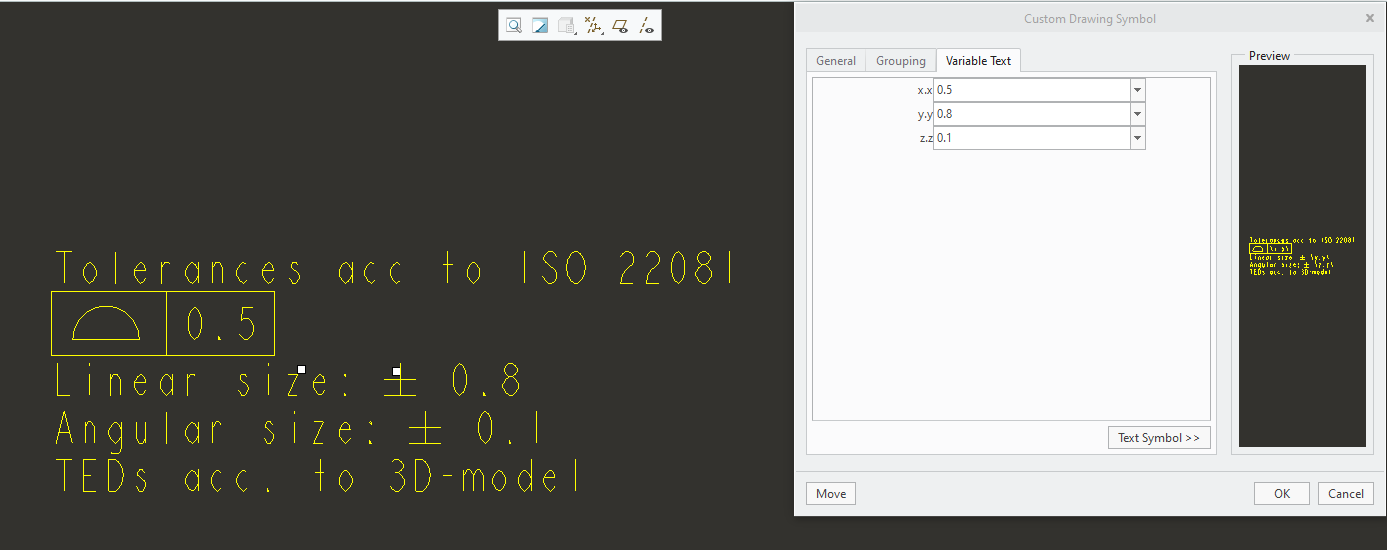
Task: Close the Custom Drawing Symbol dialog
Action: tap(1369, 18)
